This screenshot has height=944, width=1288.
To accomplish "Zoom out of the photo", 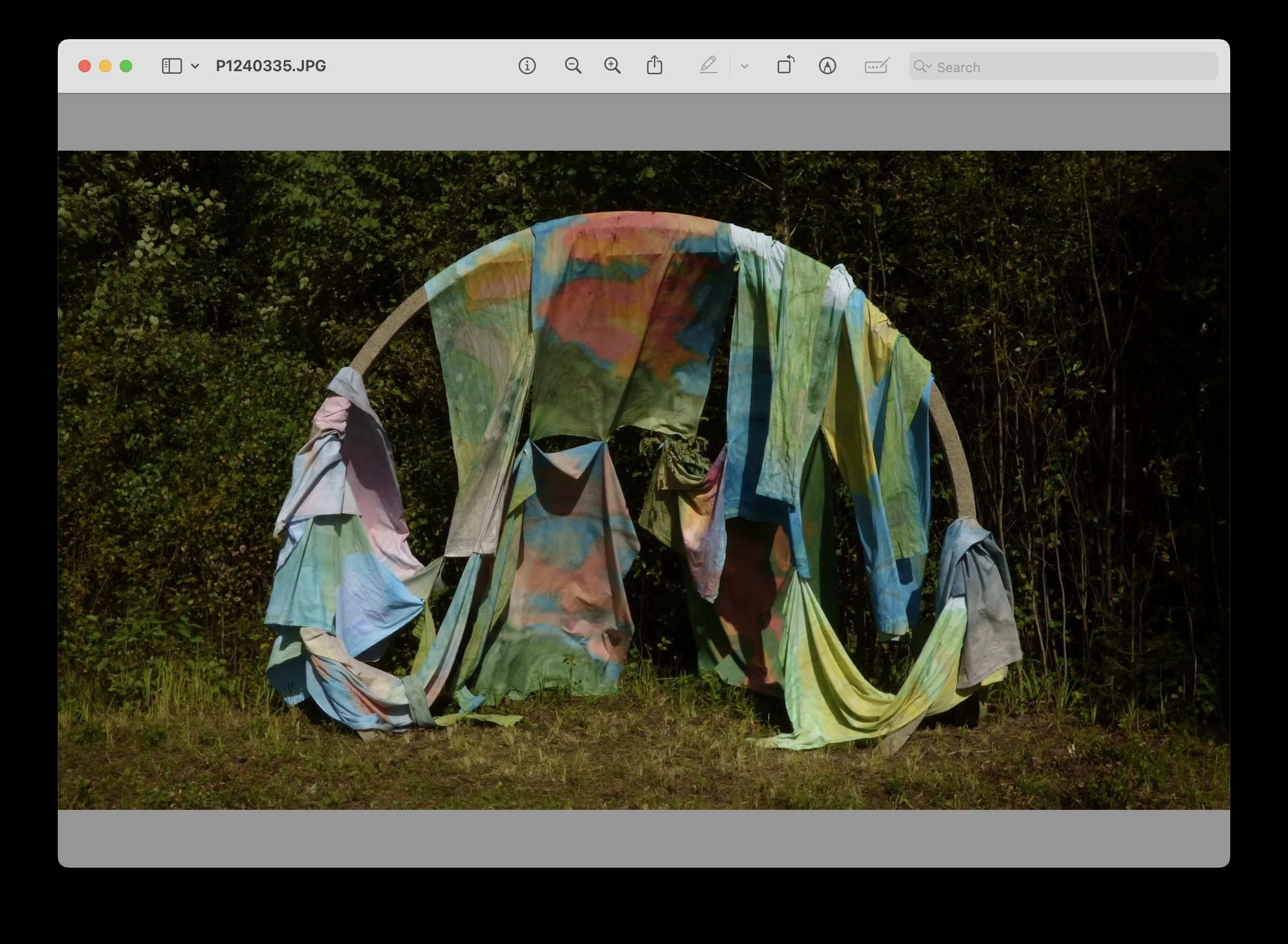I will point(573,66).
